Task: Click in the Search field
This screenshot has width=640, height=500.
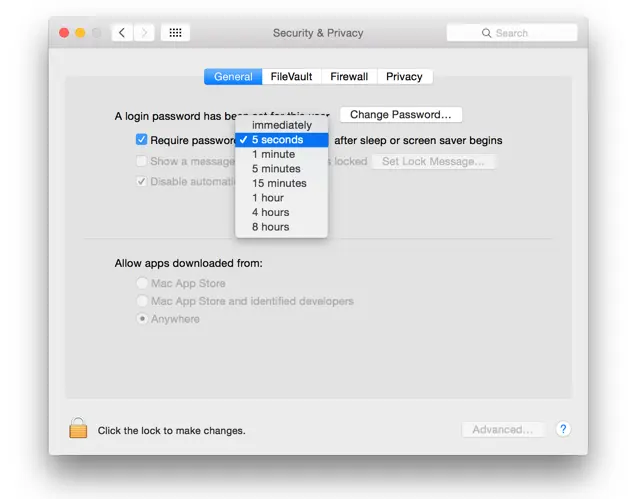Action: (512, 33)
